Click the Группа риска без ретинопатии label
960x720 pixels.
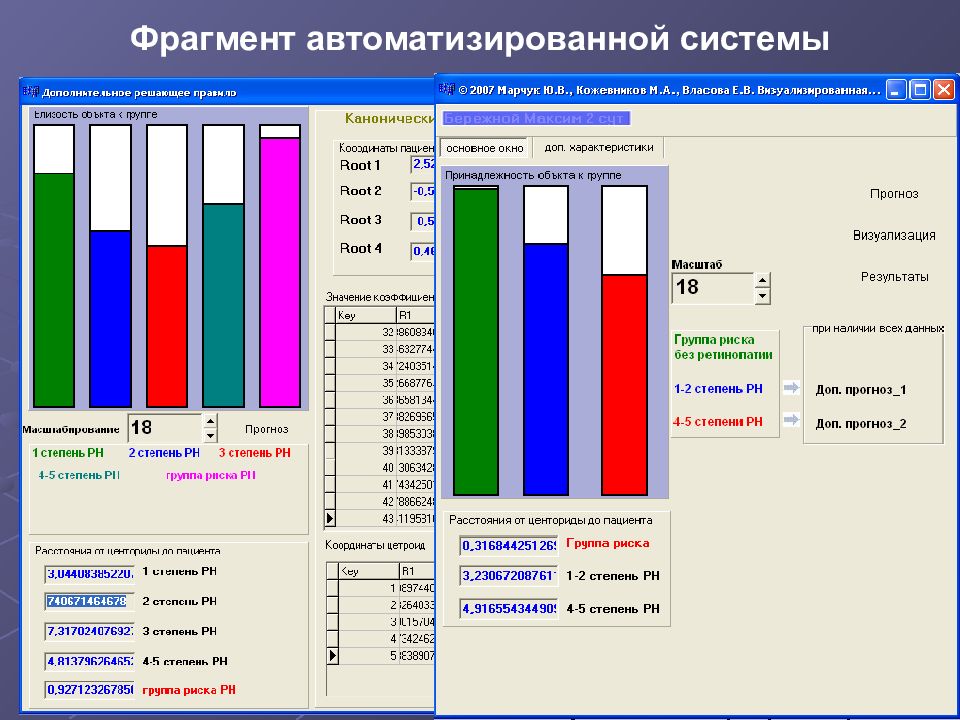723,347
